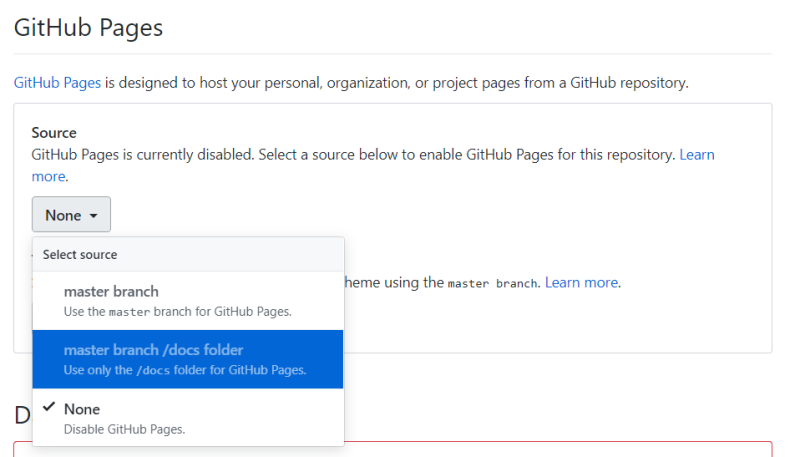Click 'Use only the /docs folder' description

coord(185,370)
